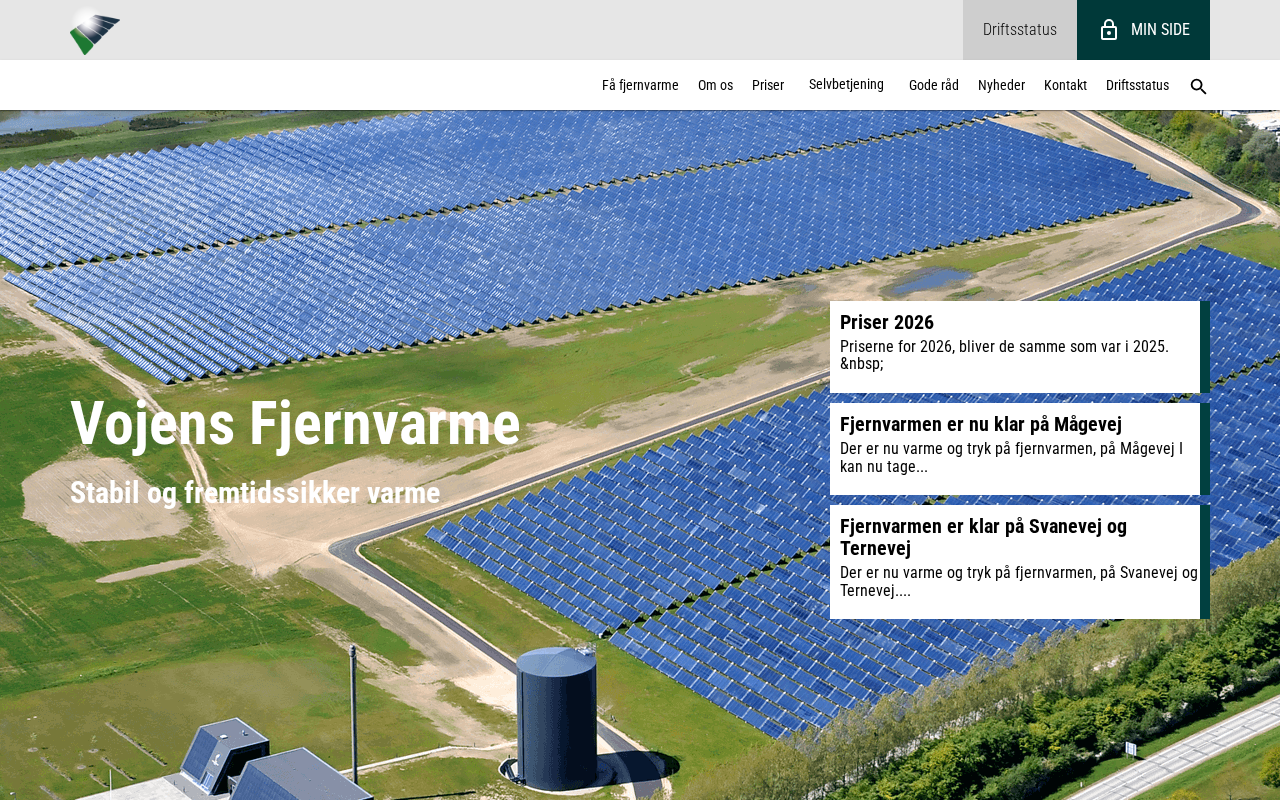Image resolution: width=1280 pixels, height=800 pixels.
Task: Go to the Kontakt page
Action: [x=1065, y=85]
